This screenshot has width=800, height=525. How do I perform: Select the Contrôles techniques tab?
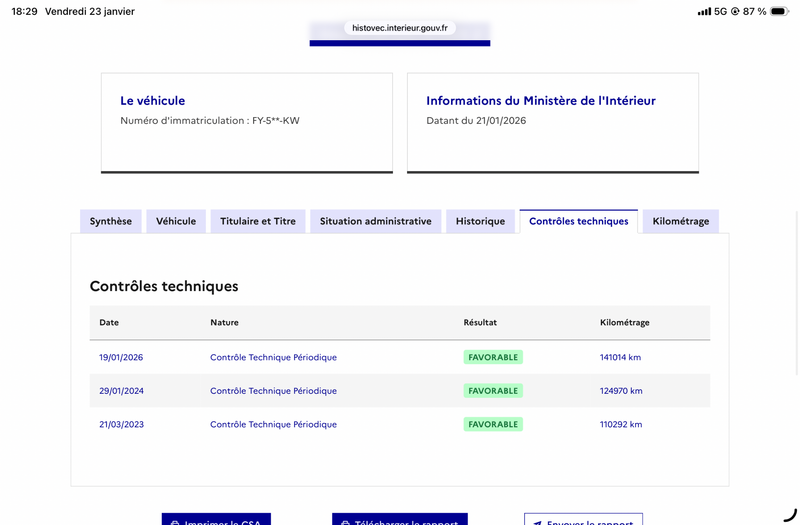coord(578,221)
